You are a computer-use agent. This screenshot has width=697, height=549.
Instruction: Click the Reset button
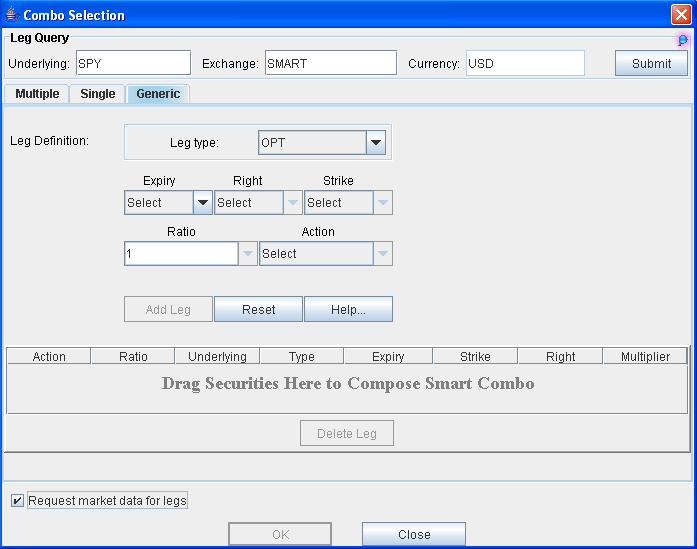click(258, 310)
